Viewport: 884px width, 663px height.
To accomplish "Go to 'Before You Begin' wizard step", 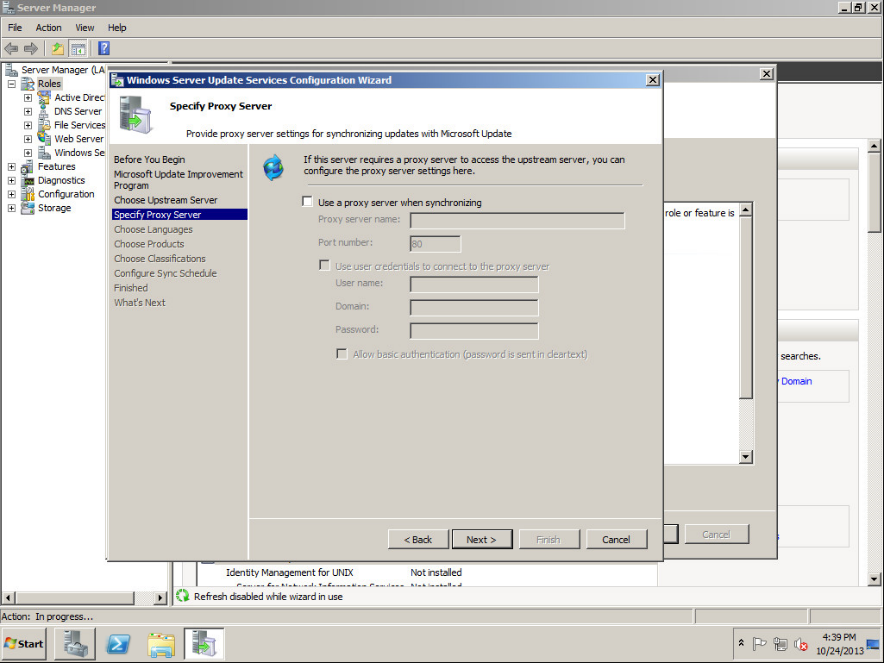I will [x=149, y=160].
